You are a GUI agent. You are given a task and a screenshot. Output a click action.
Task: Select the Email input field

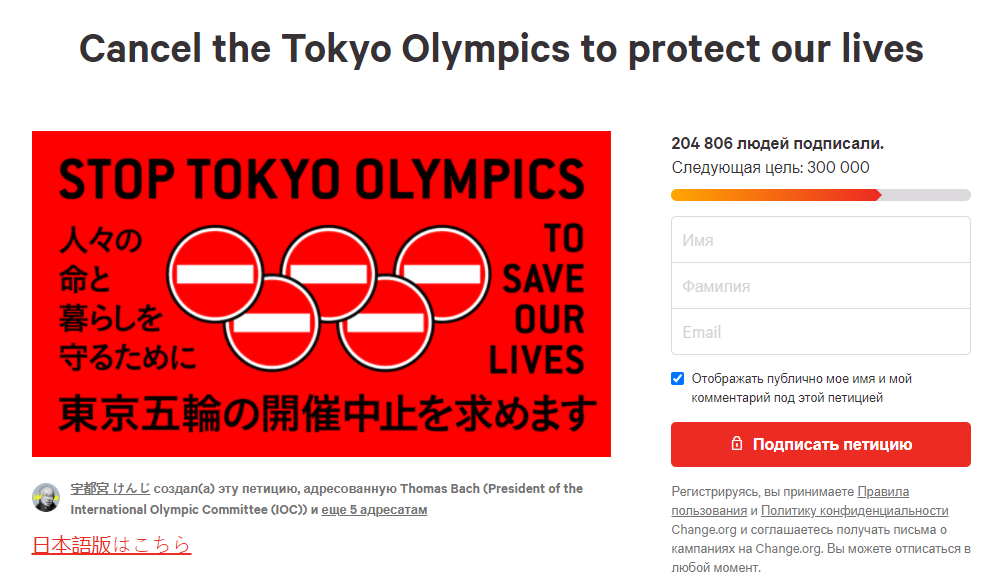tap(820, 332)
